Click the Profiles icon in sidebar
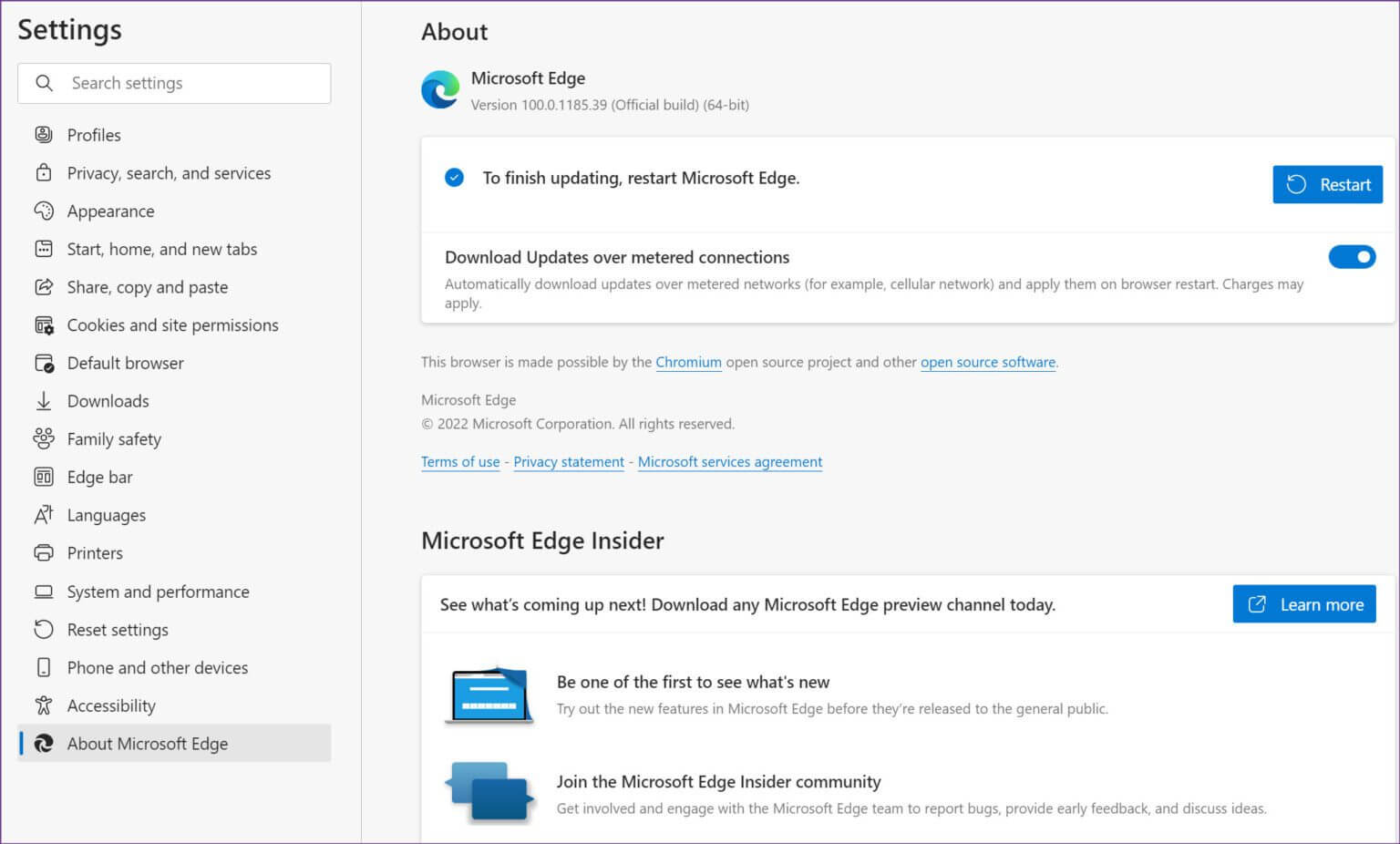The height and width of the screenshot is (844, 1400). click(x=43, y=135)
